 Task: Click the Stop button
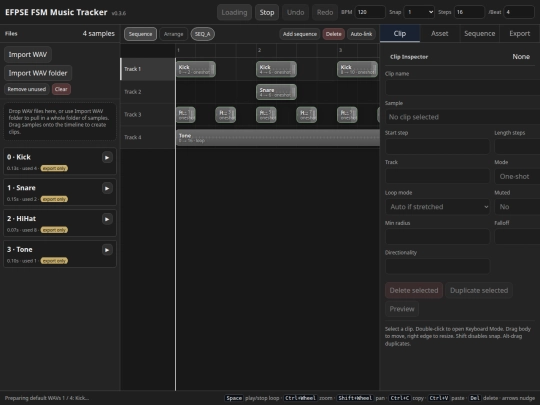pyautogui.click(x=267, y=12)
